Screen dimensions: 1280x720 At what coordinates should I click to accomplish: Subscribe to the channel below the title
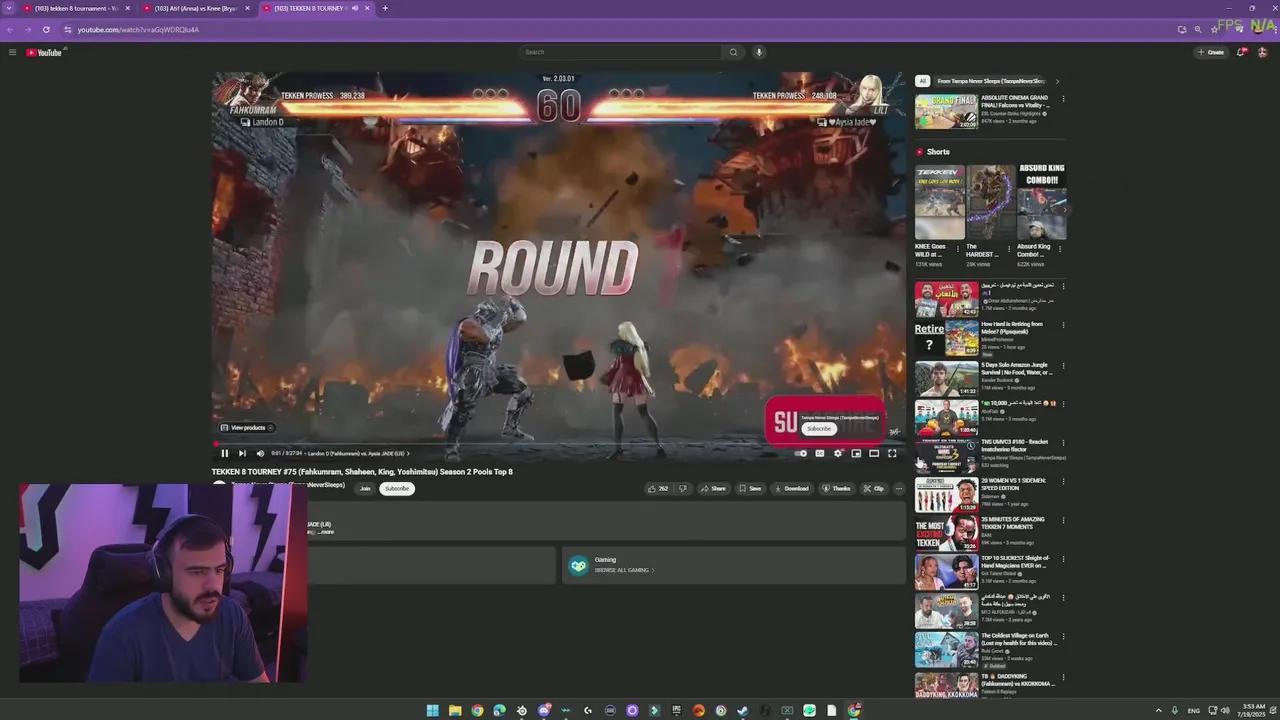point(397,488)
